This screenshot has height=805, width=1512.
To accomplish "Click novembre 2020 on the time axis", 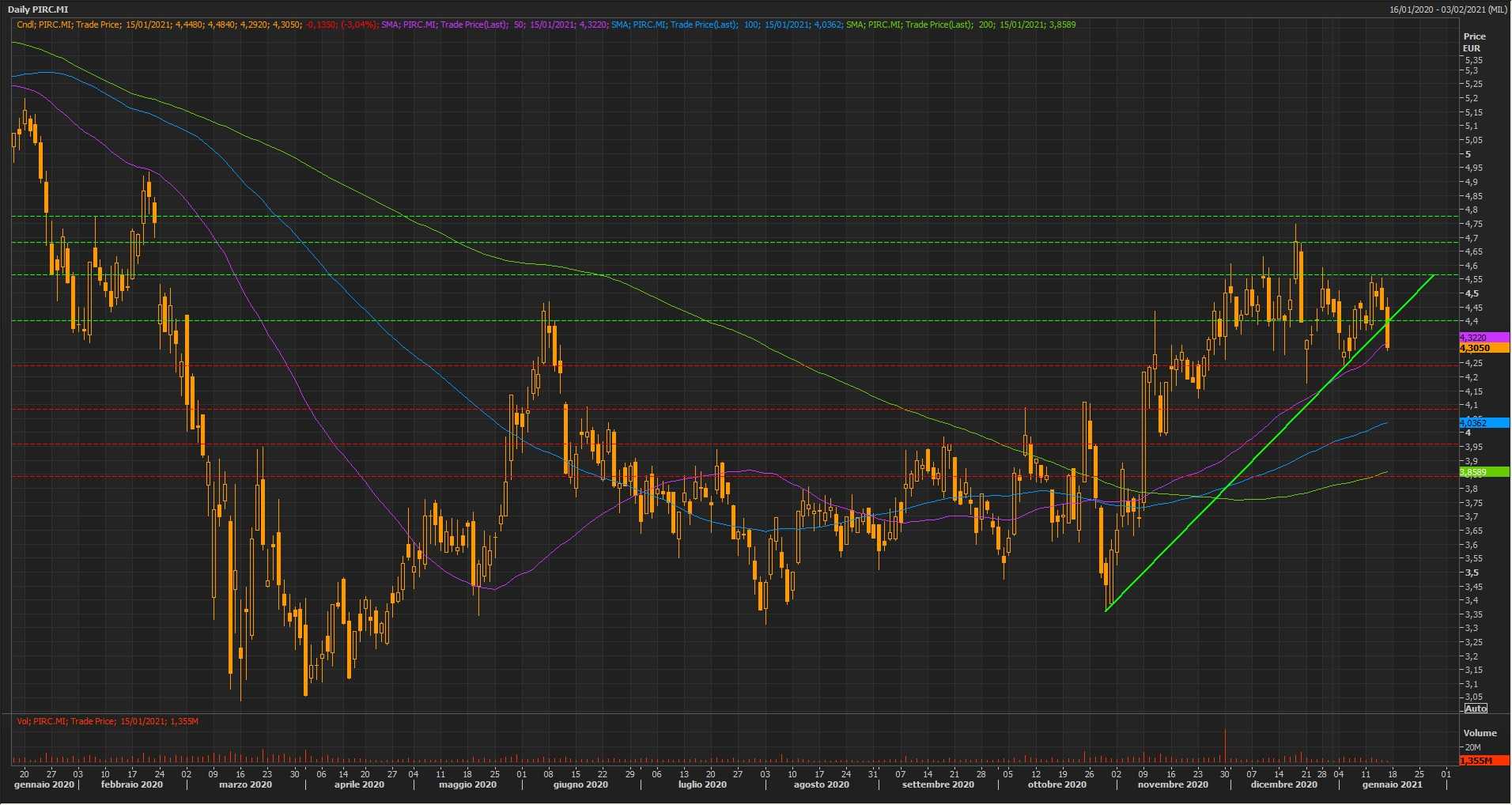I will click(1173, 784).
